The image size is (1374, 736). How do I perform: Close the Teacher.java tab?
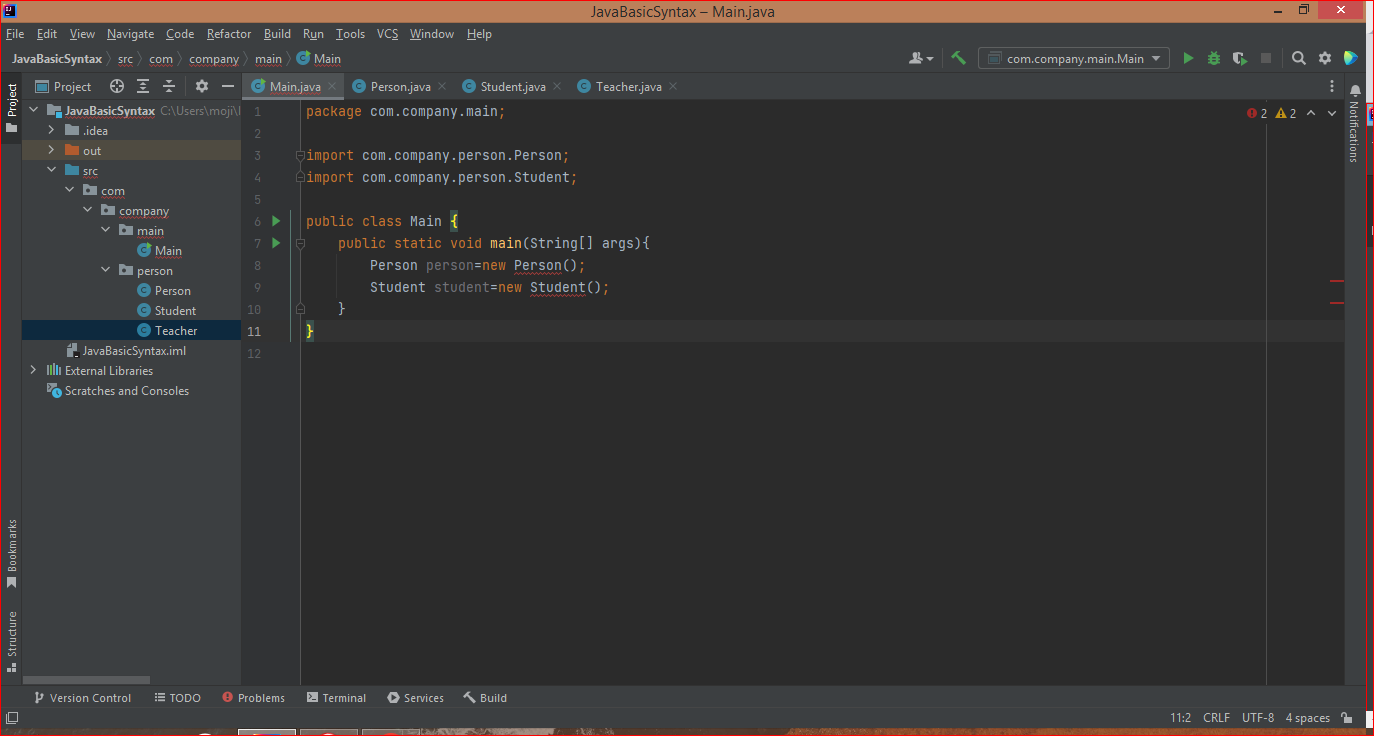click(x=673, y=87)
